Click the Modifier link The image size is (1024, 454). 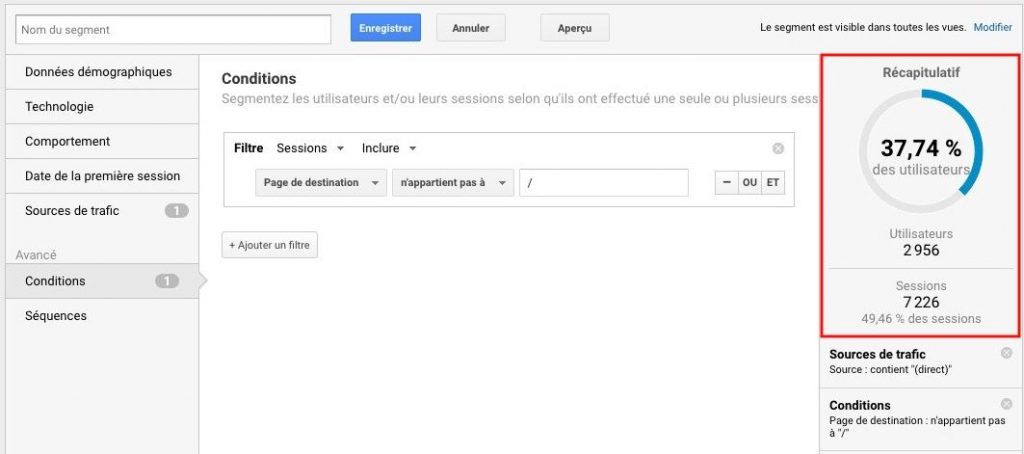[993, 28]
